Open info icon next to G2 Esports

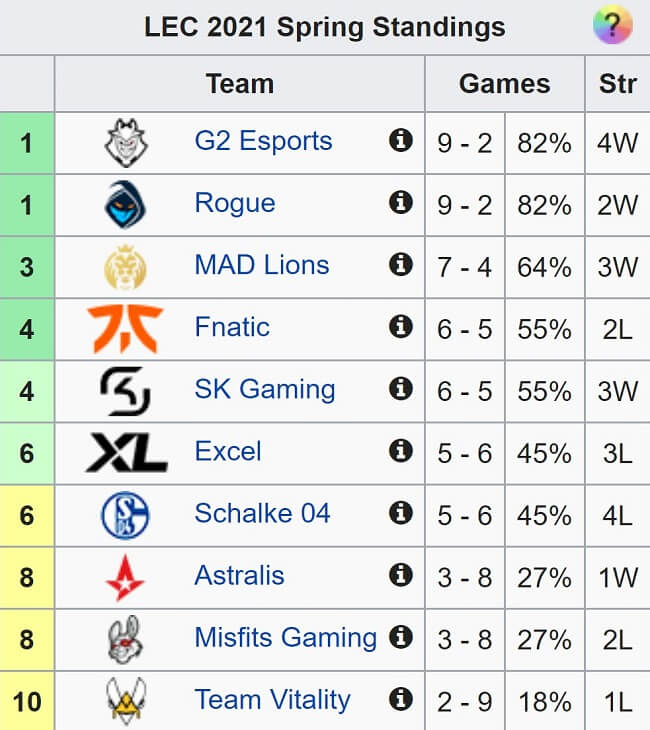tap(401, 141)
